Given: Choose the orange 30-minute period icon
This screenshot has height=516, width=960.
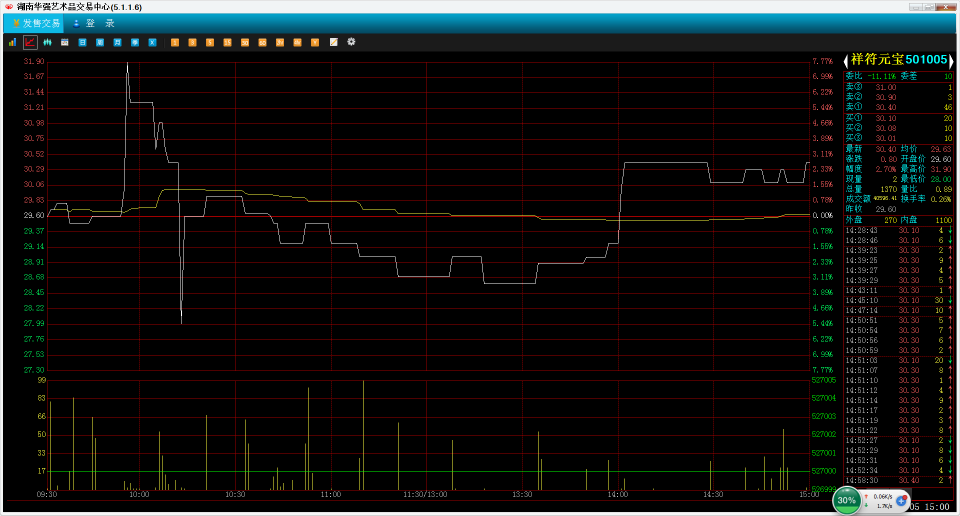Looking at the screenshot, I should pyautogui.click(x=245, y=42).
